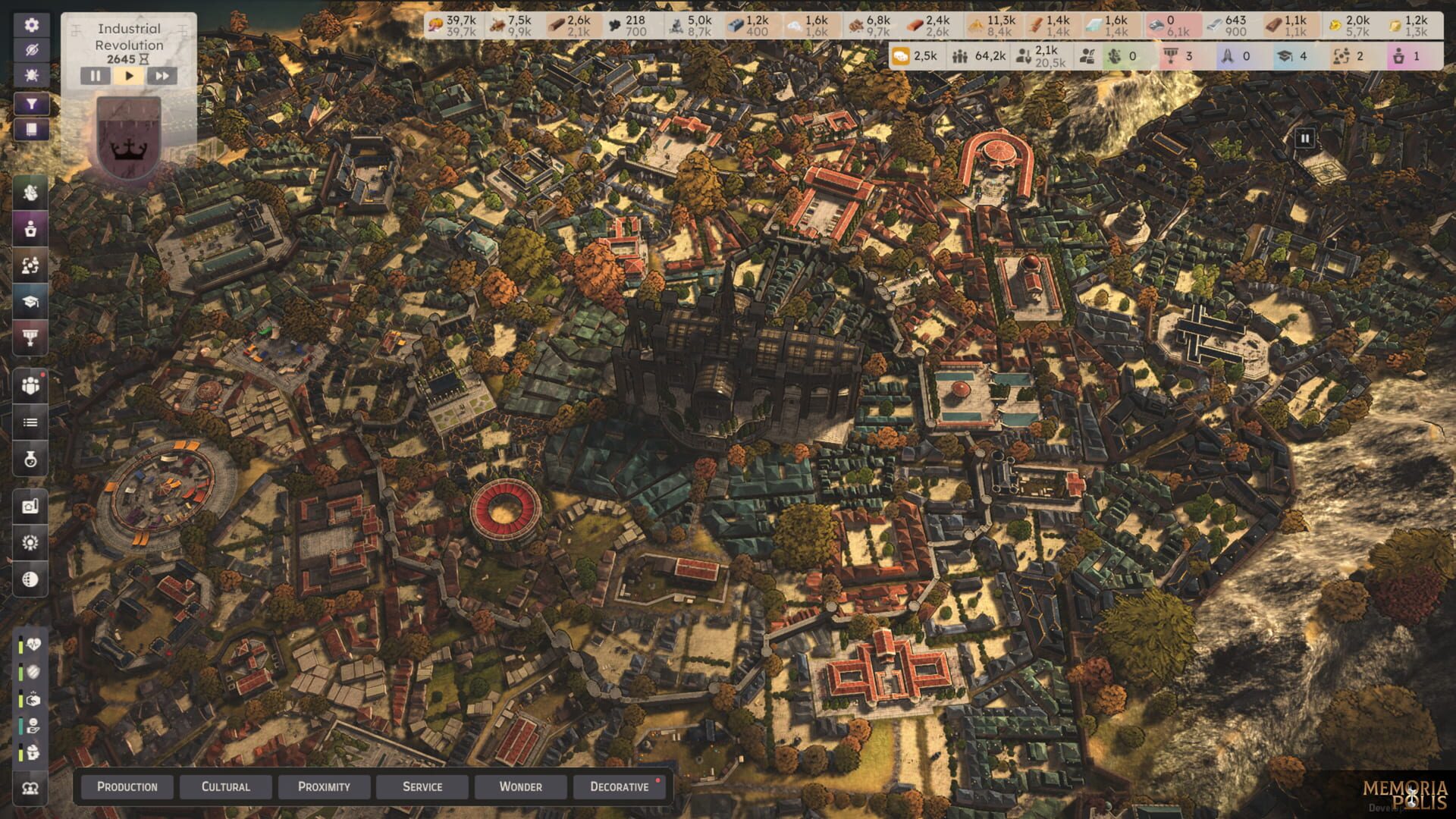
Task: Open the Wonder building tab
Action: (520, 786)
